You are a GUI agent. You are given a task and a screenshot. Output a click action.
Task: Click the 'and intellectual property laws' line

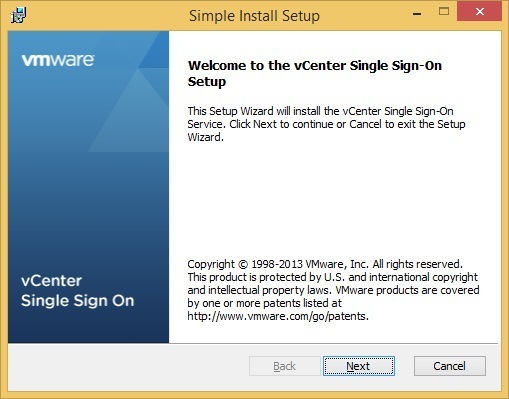pos(333,290)
